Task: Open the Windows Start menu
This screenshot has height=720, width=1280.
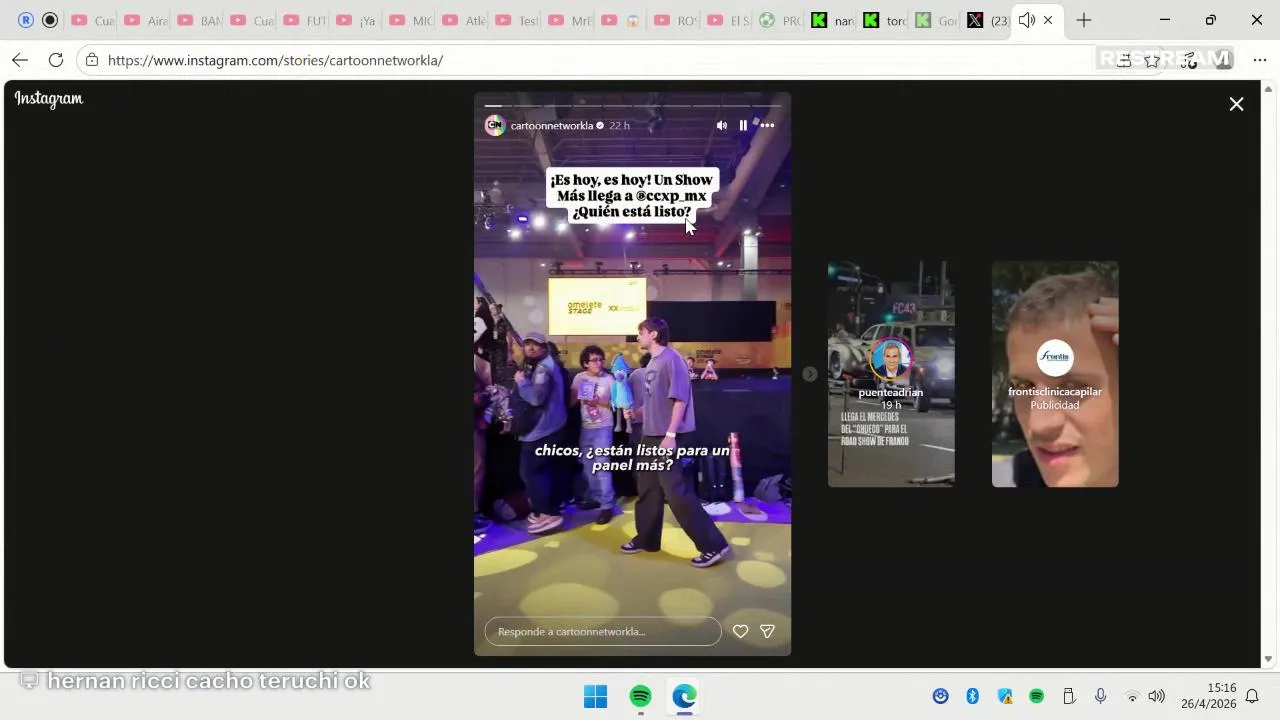Action: tap(595, 696)
